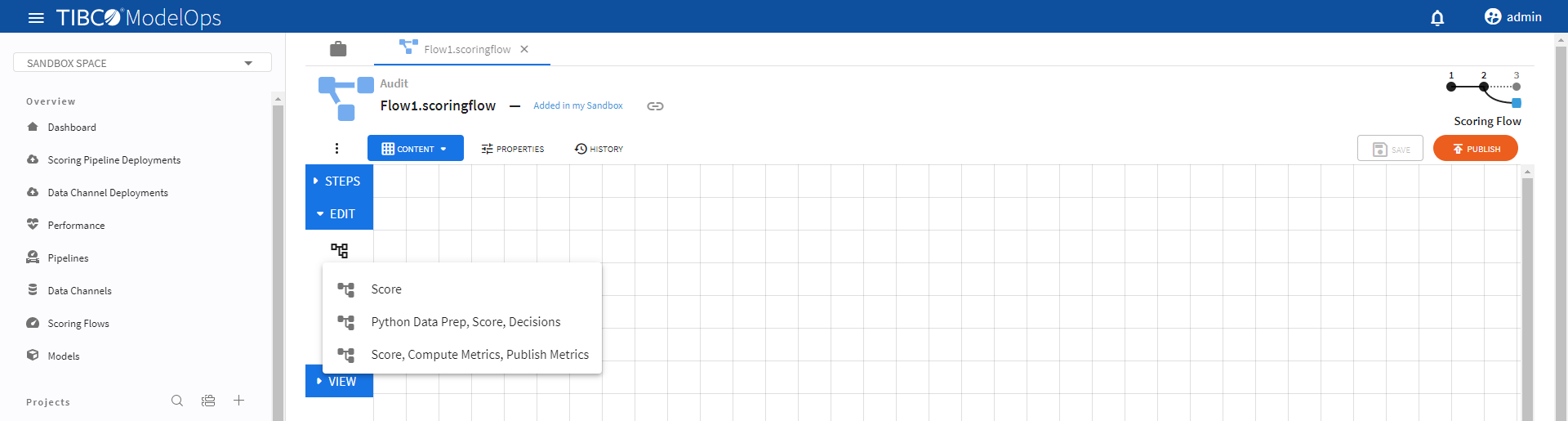Click the Audit label above the flow name
1568x421 pixels.
coord(394,83)
